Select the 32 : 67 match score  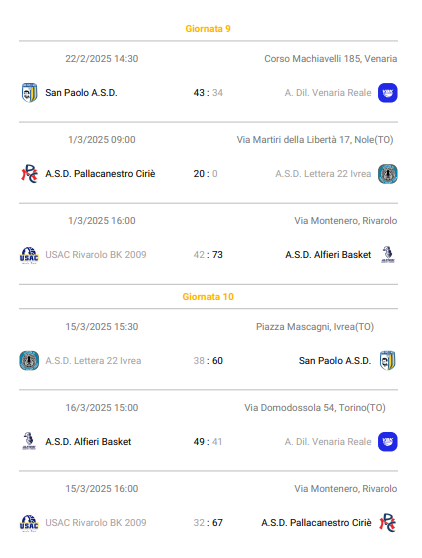coord(208,523)
